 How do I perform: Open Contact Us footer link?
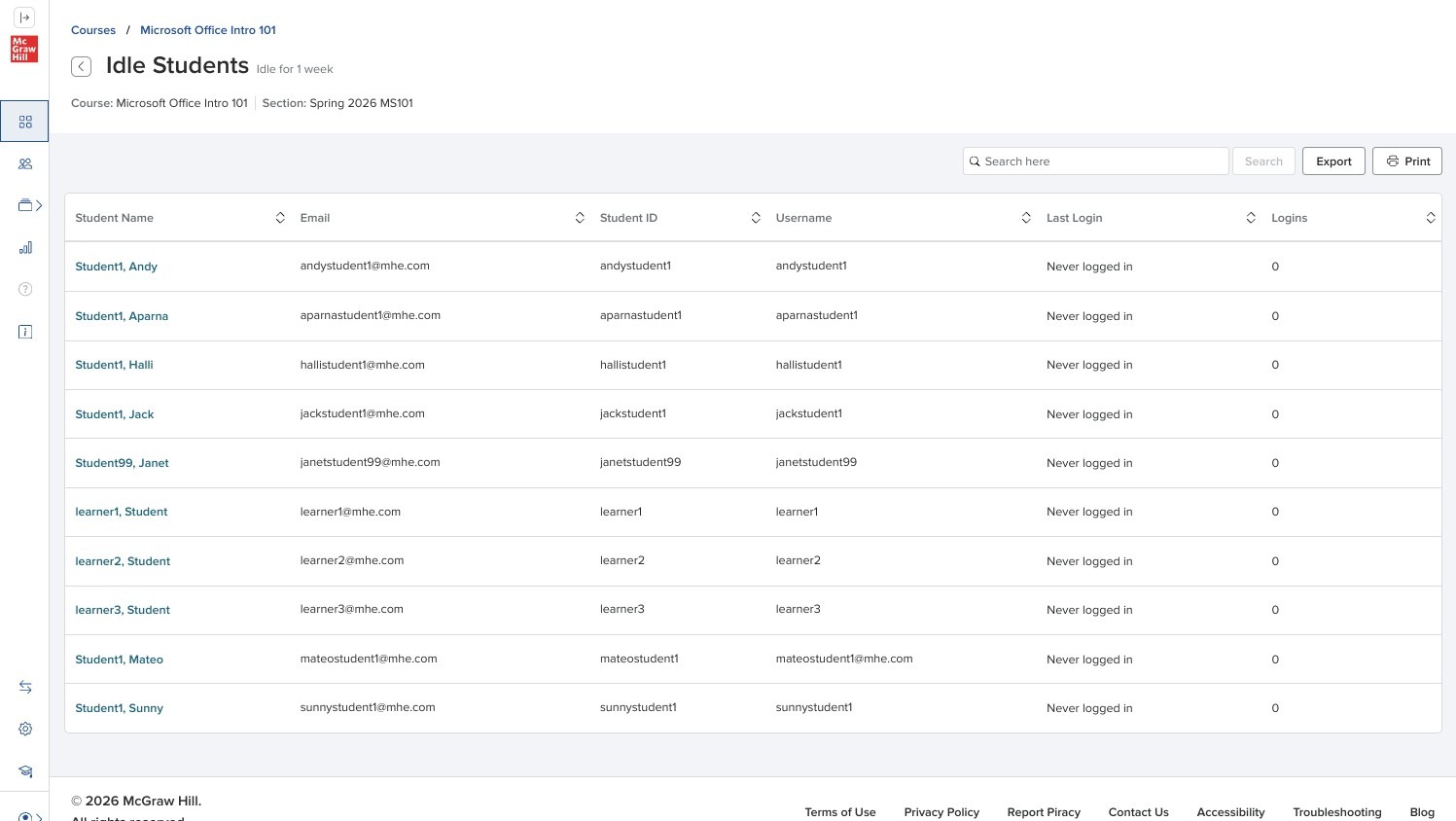[1139, 812]
